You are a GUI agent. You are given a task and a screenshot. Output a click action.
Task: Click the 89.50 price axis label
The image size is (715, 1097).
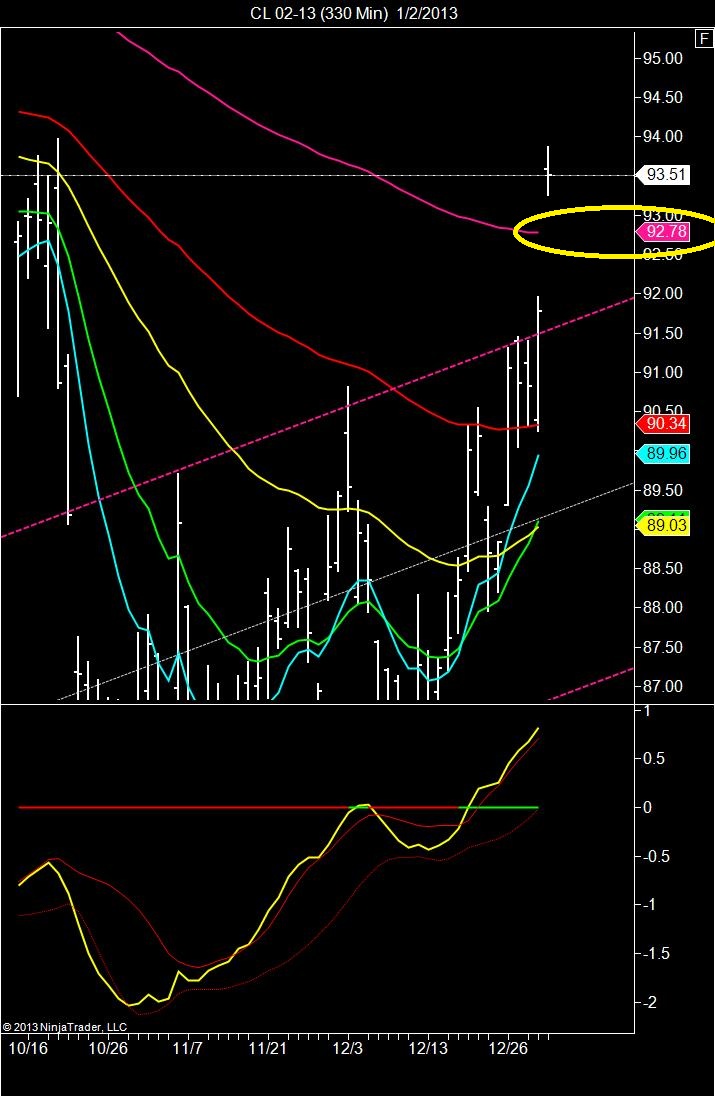pos(663,490)
